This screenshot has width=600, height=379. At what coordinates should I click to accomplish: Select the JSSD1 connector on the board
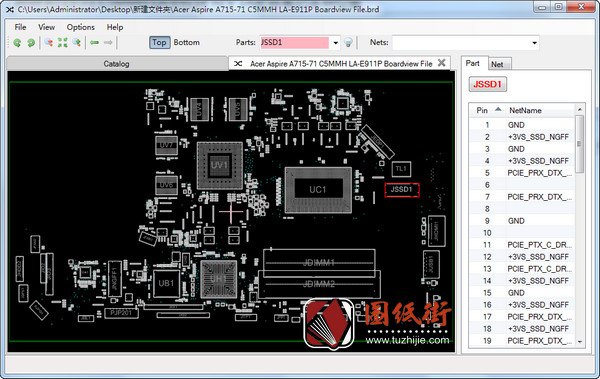point(402,190)
